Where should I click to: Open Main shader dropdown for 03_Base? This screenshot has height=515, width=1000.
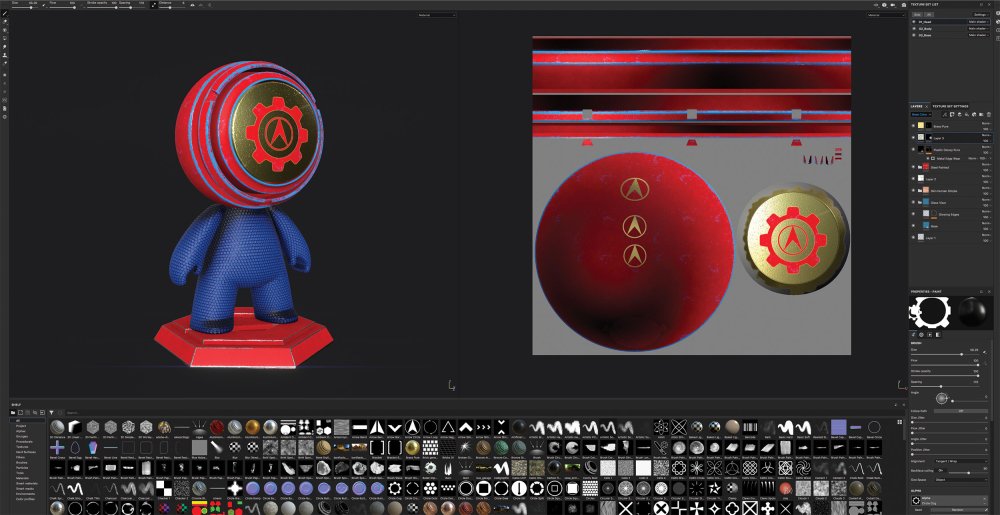tap(979, 35)
